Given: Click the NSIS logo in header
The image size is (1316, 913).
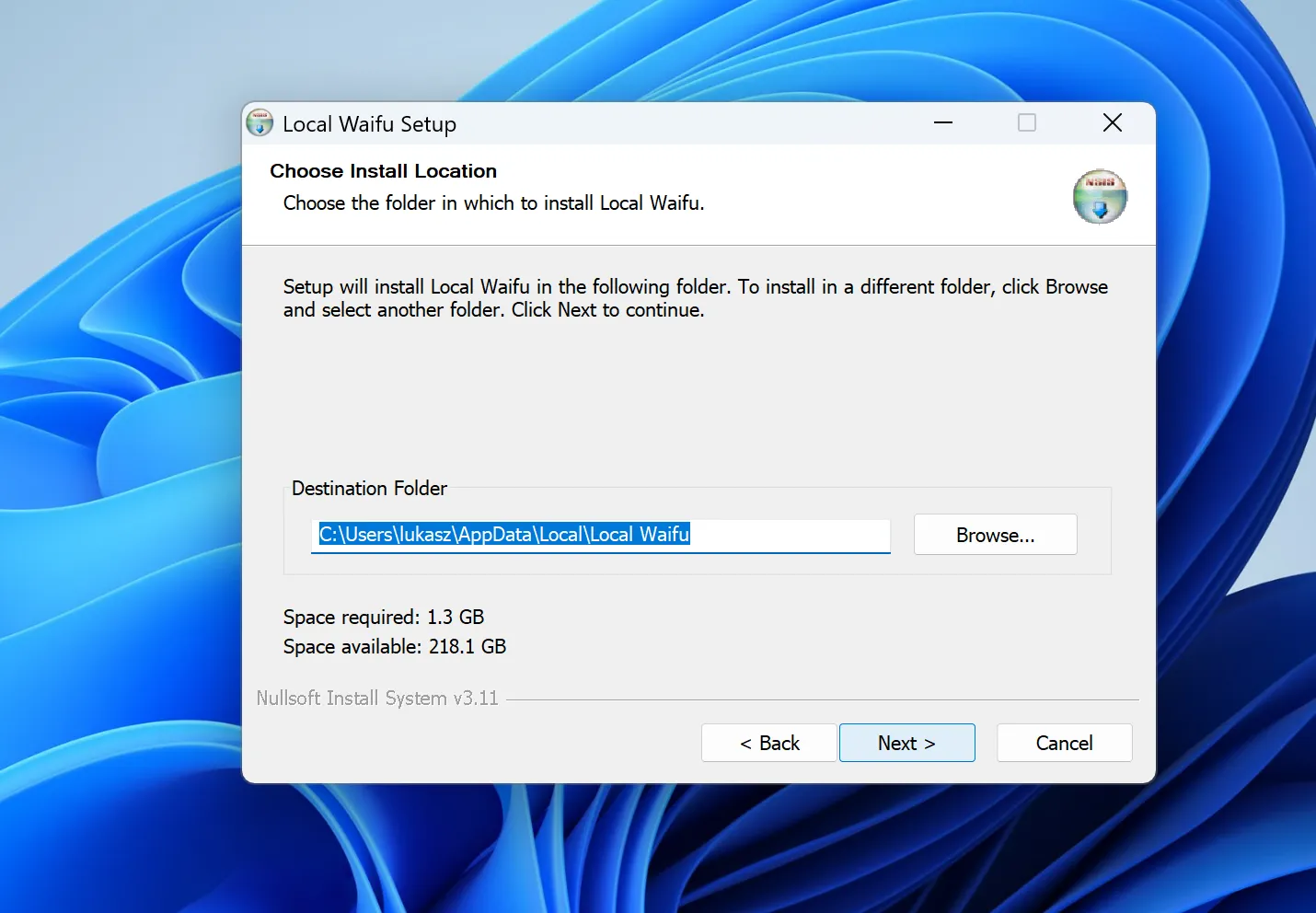Looking at the screenshot, I should (1100, 196).
